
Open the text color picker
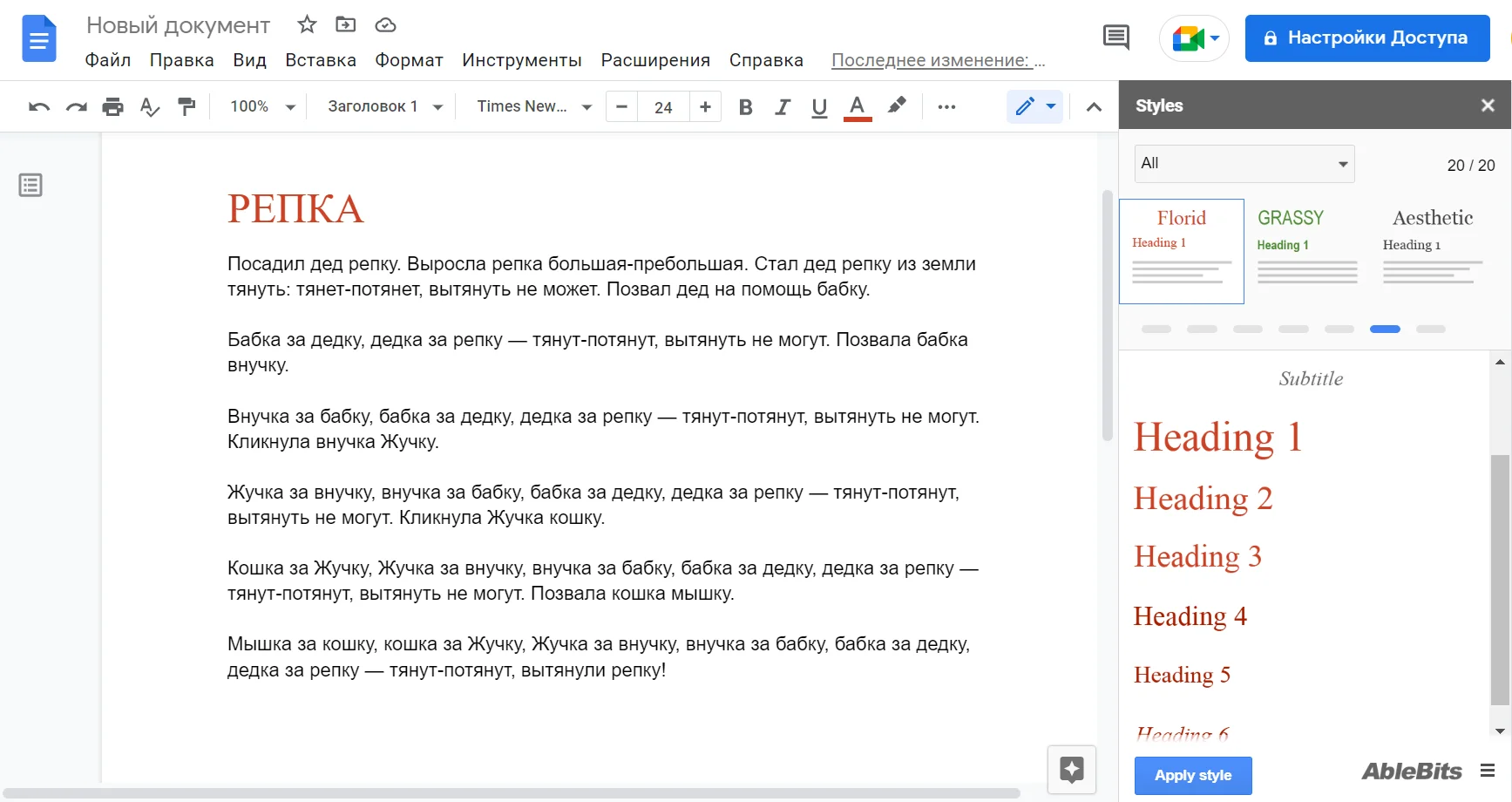click(858, 106)
